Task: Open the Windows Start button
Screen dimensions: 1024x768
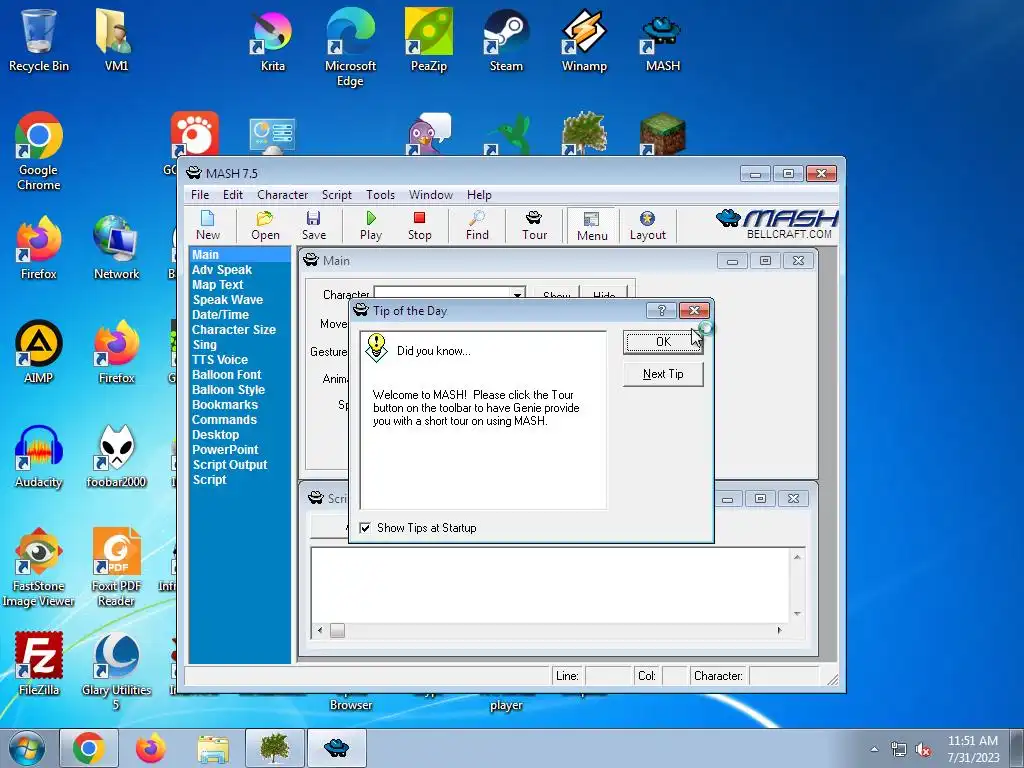Action: (26, 748)
